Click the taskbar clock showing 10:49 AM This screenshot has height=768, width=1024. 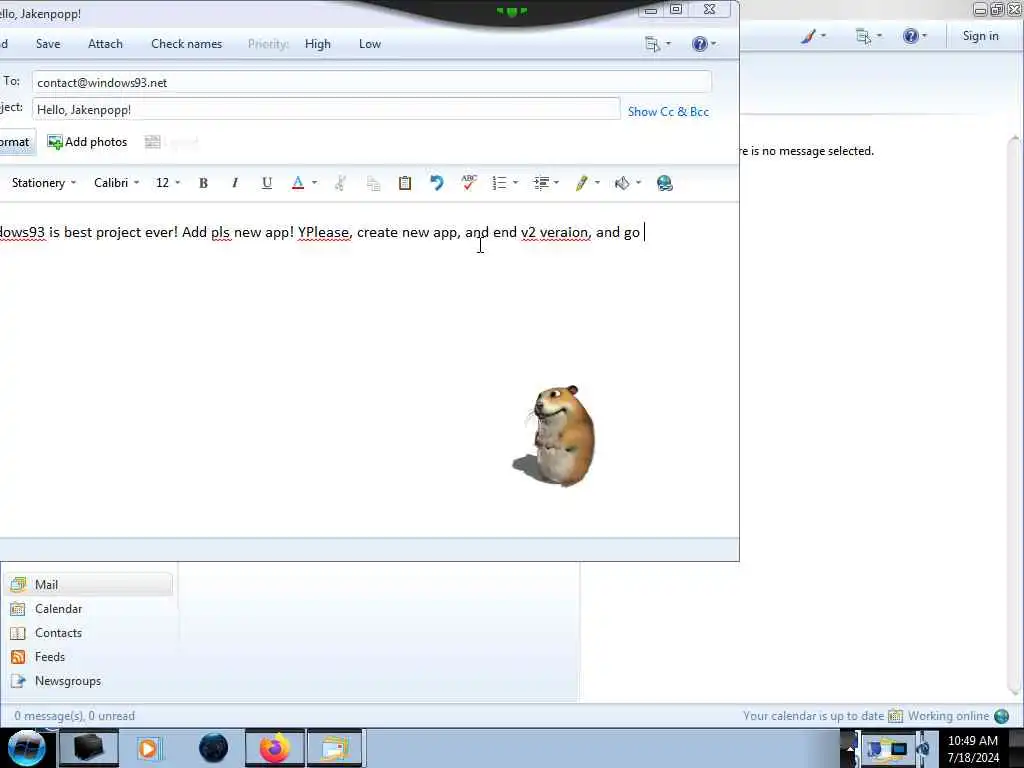972,741
